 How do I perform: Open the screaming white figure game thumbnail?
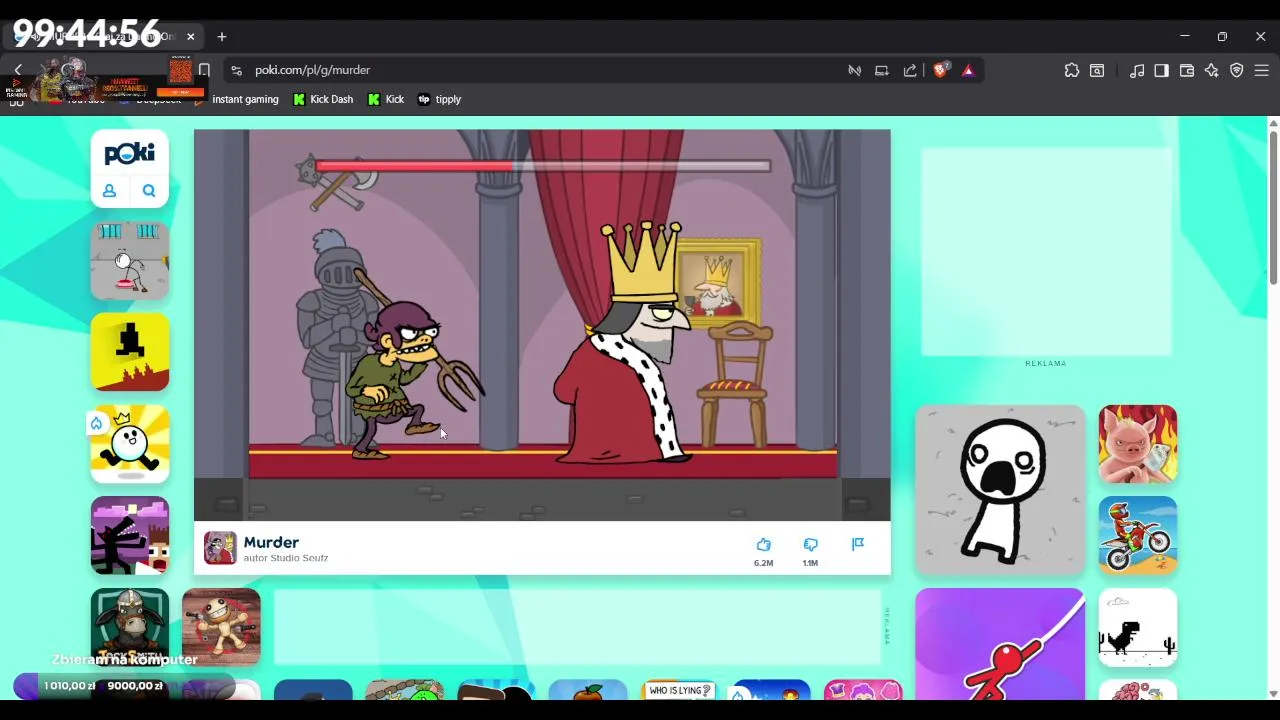click(1000, 490)
